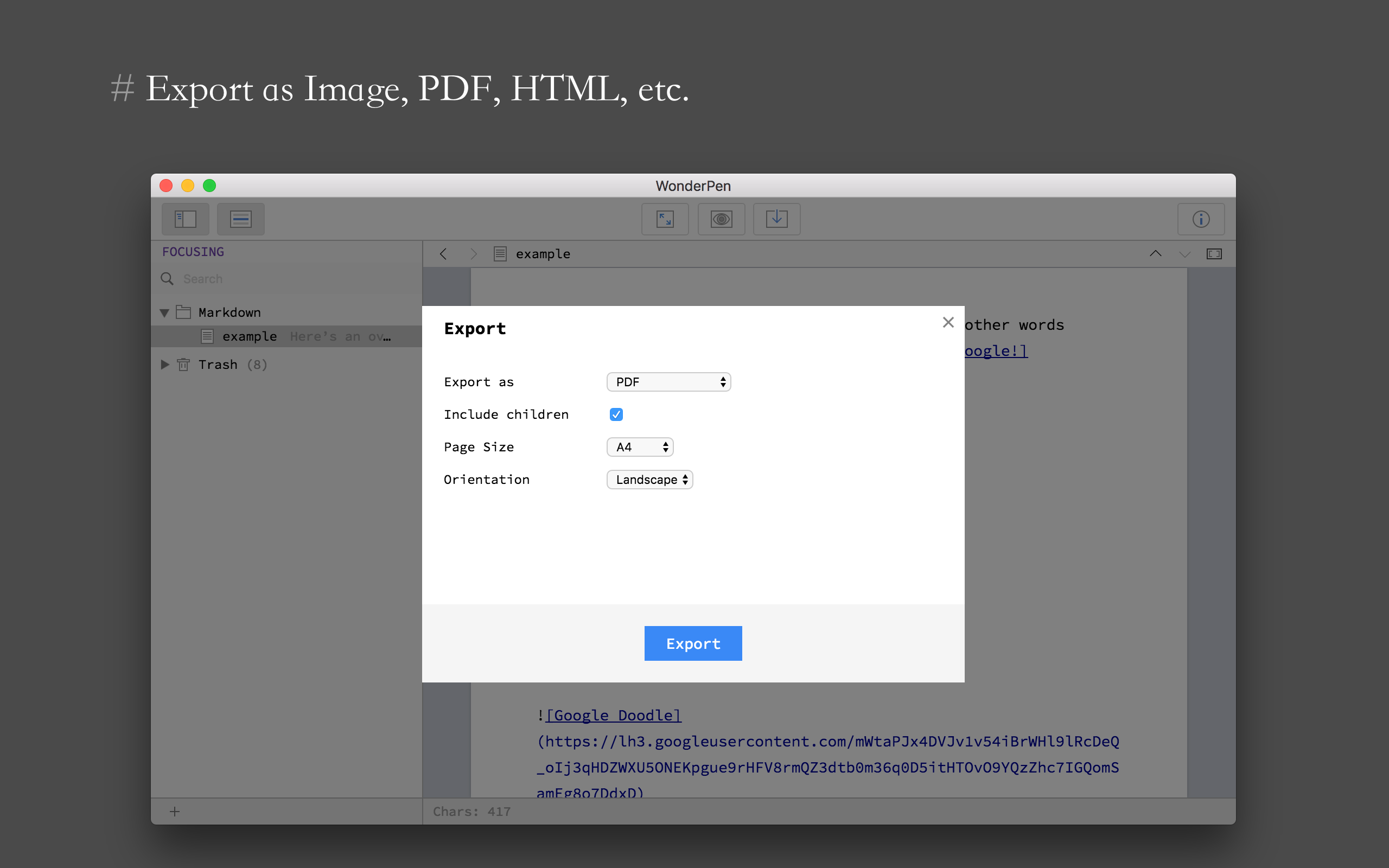Go forward with right chevron arrow
This screenshot has width=1389, height=868.
(474, 254)
